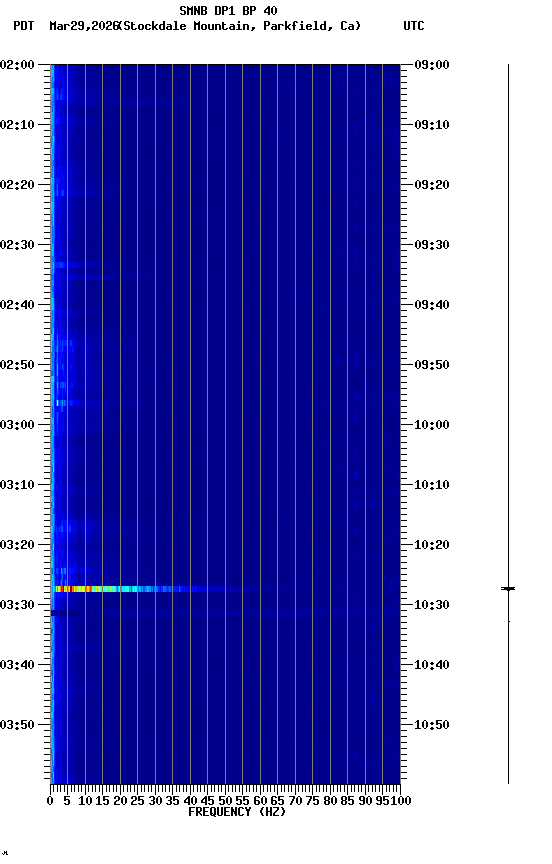The image size is (552, 864).
Task: Click the "09:00" UTC time label
Action: [432, 65]
